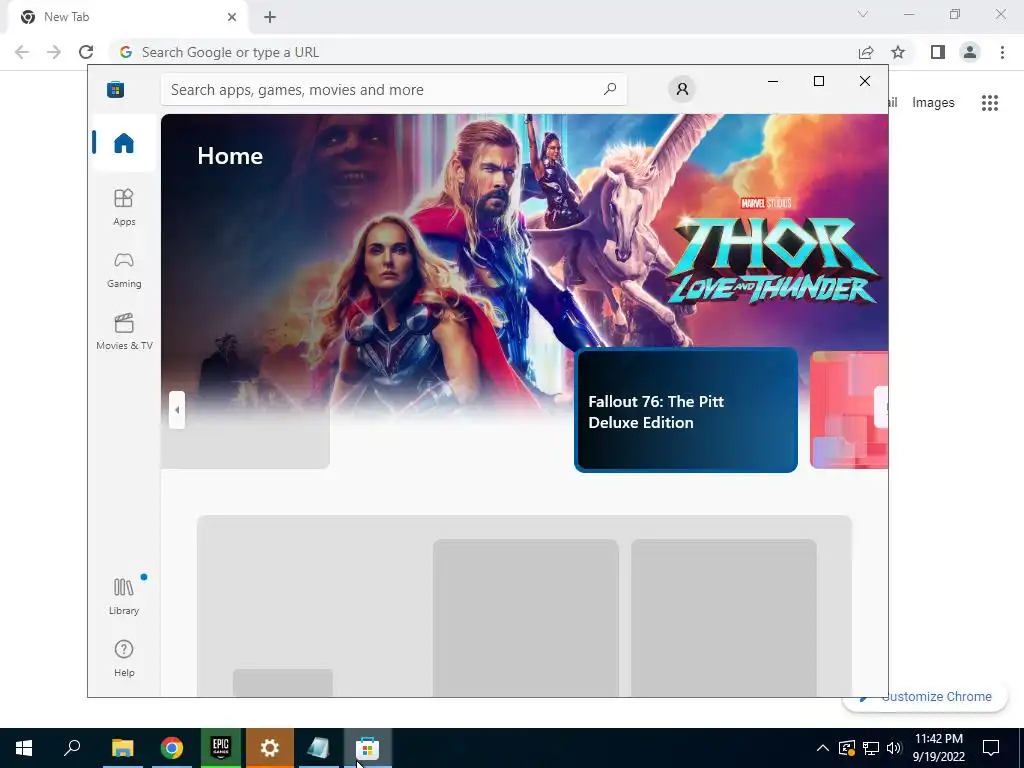Maximize the Microsoft Store window

[x=819, y=81]
